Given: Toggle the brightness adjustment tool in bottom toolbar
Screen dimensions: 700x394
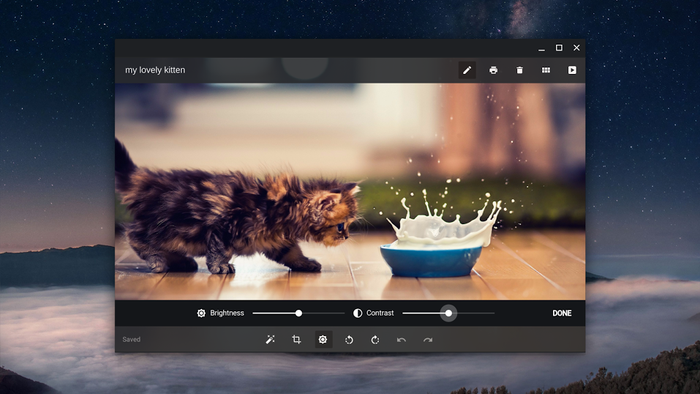Looking at the screenshot, I should [x=323, y=340].
